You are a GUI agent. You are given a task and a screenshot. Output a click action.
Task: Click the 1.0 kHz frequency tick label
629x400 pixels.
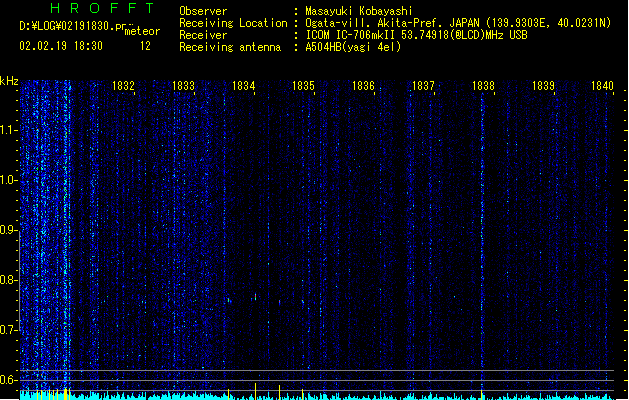[x=8, y=180]
